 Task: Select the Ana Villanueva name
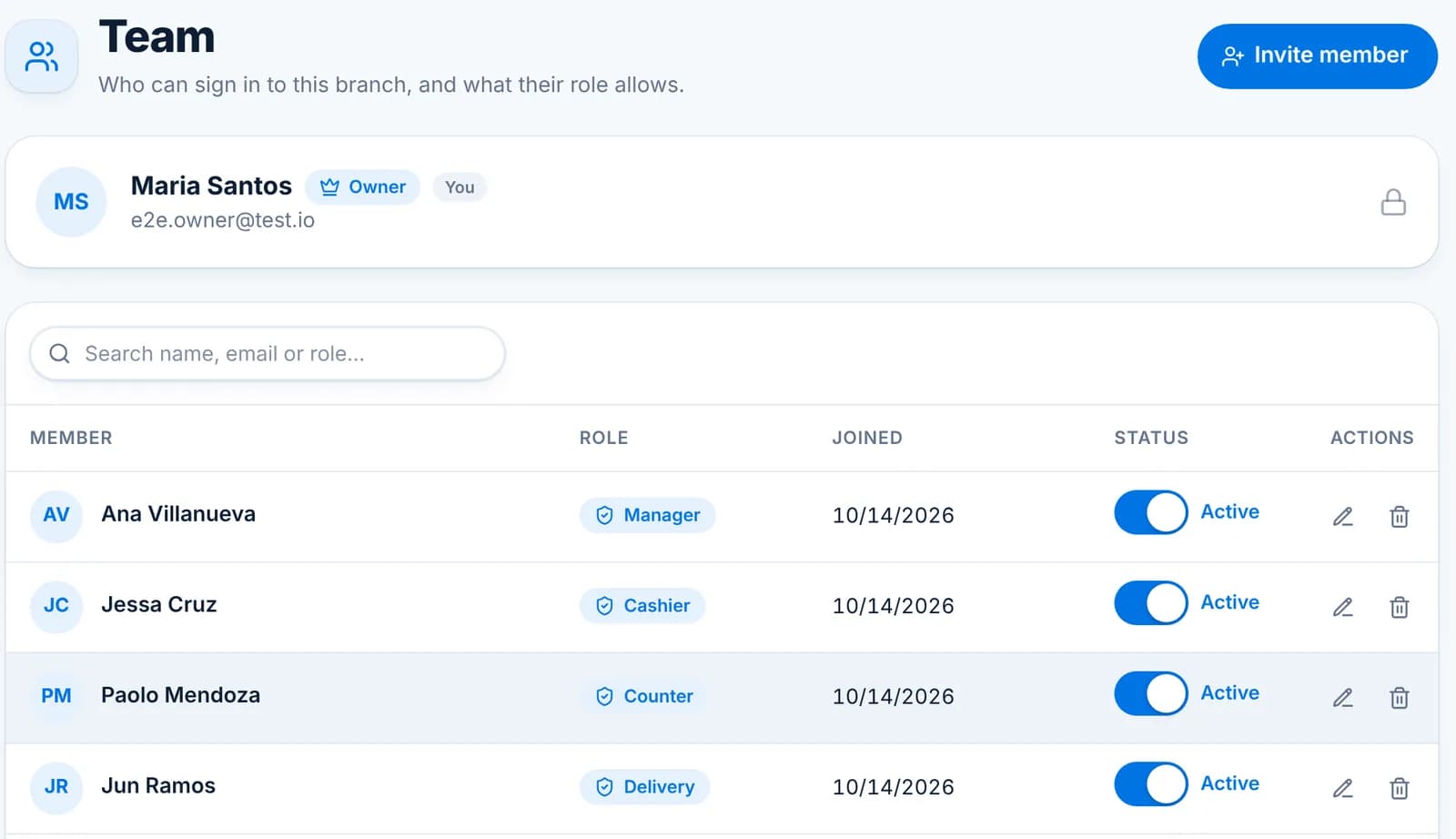(x=178, y=514)
